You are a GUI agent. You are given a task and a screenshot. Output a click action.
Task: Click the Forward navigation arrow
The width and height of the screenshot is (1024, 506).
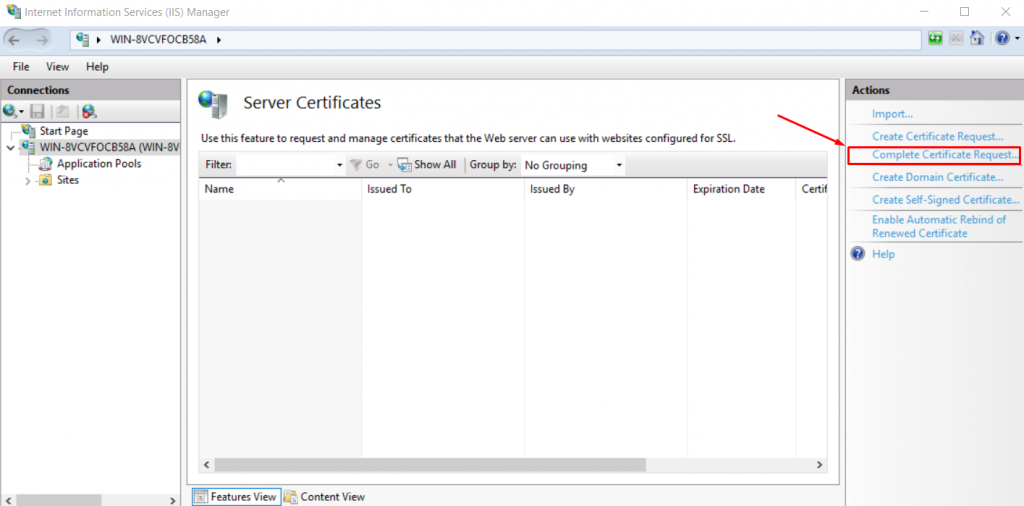click(x=43, y=40)
